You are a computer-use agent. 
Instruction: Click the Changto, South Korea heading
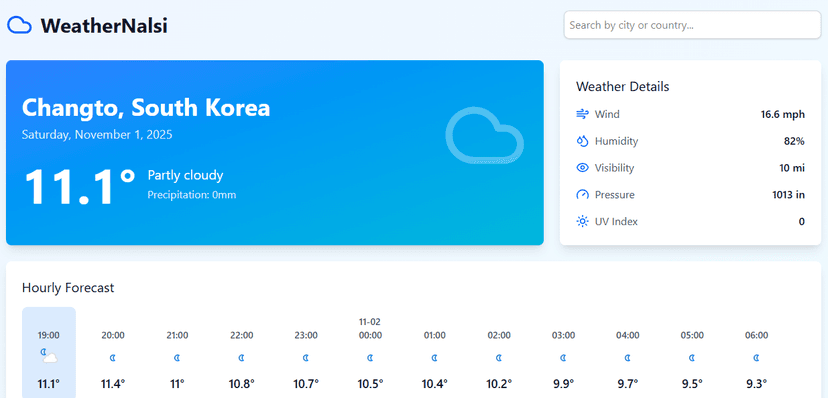click(146, 108)
